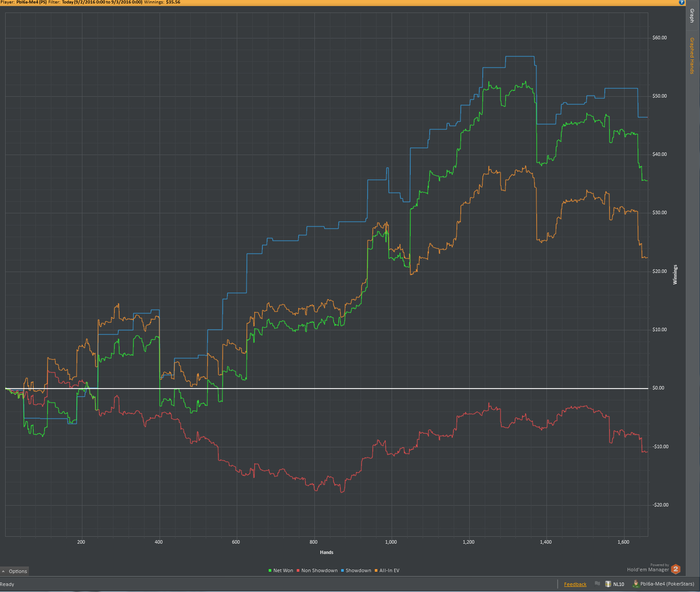Toggle the Net Won legend entry
Screen dimensions: 700x592
coord(281,571)
